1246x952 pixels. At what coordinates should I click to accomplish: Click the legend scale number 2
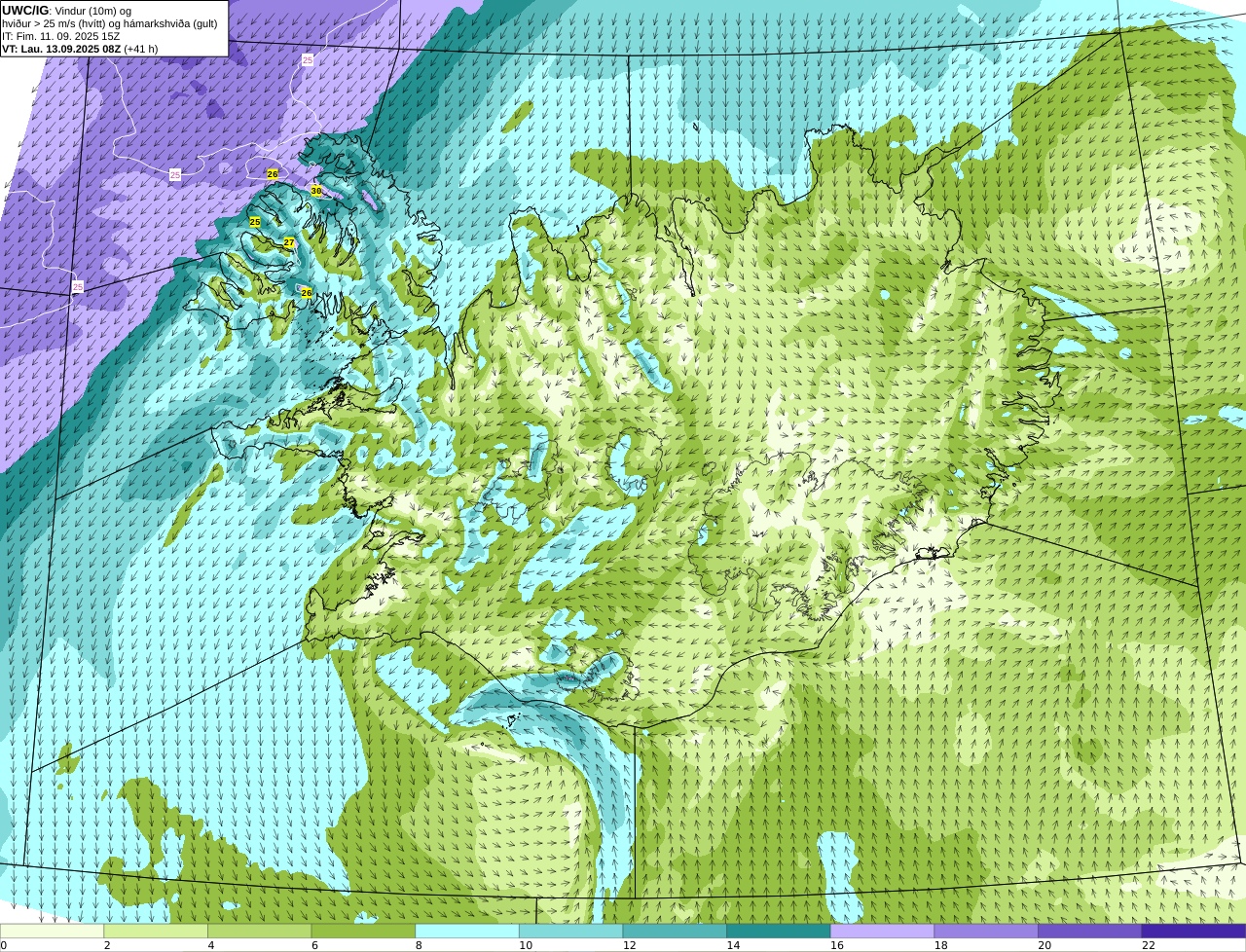(106, 945)
